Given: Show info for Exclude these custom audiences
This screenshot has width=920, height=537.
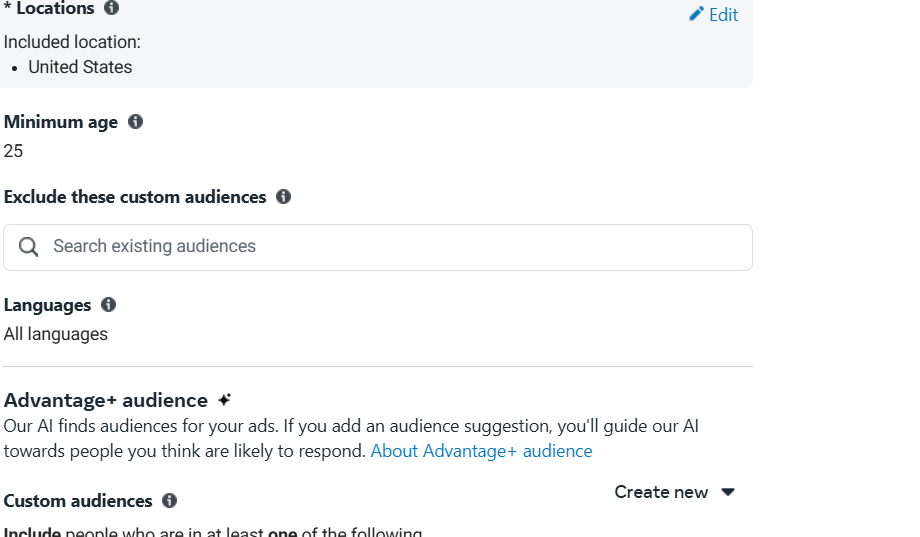Looking at the screenshot, I should point(283,197).
